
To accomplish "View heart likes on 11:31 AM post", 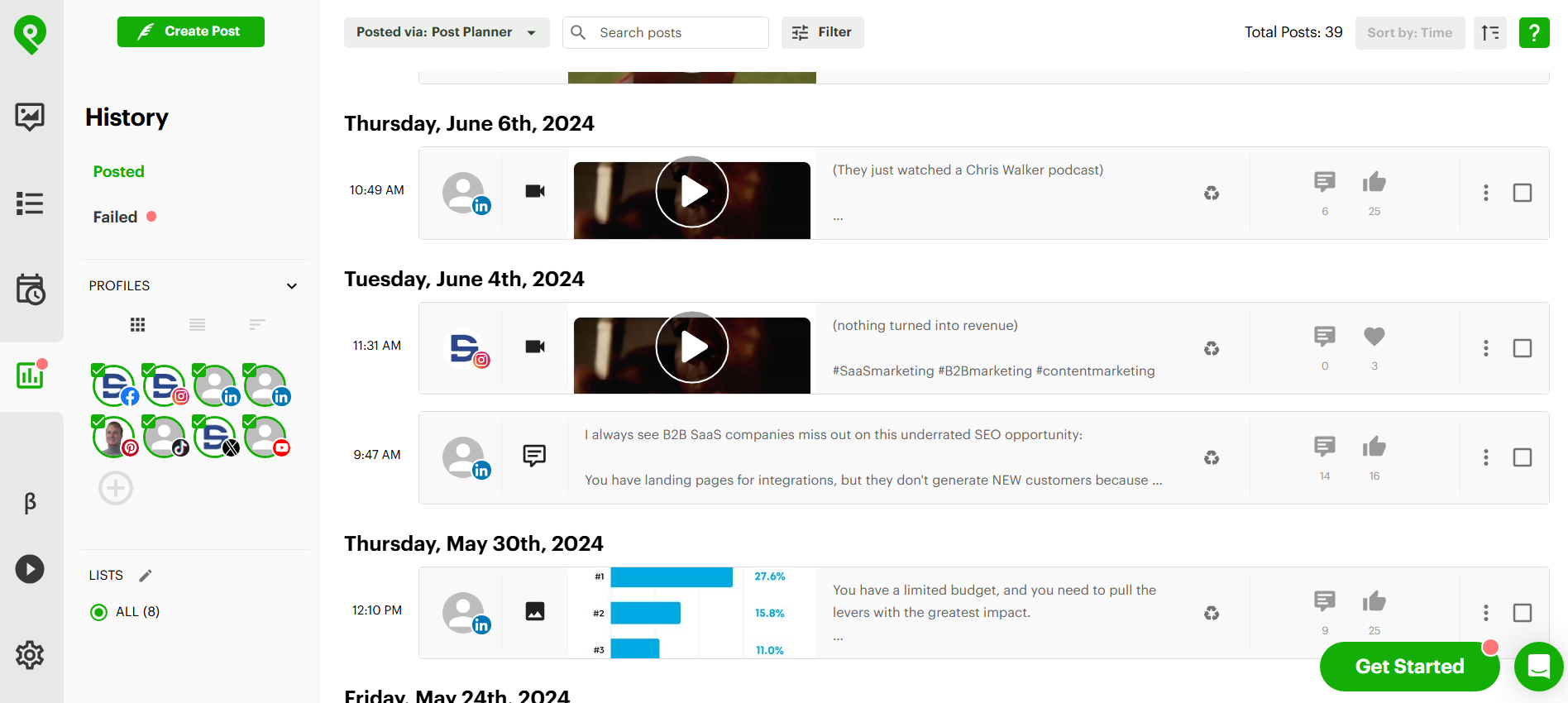I will click(1374, 337).
